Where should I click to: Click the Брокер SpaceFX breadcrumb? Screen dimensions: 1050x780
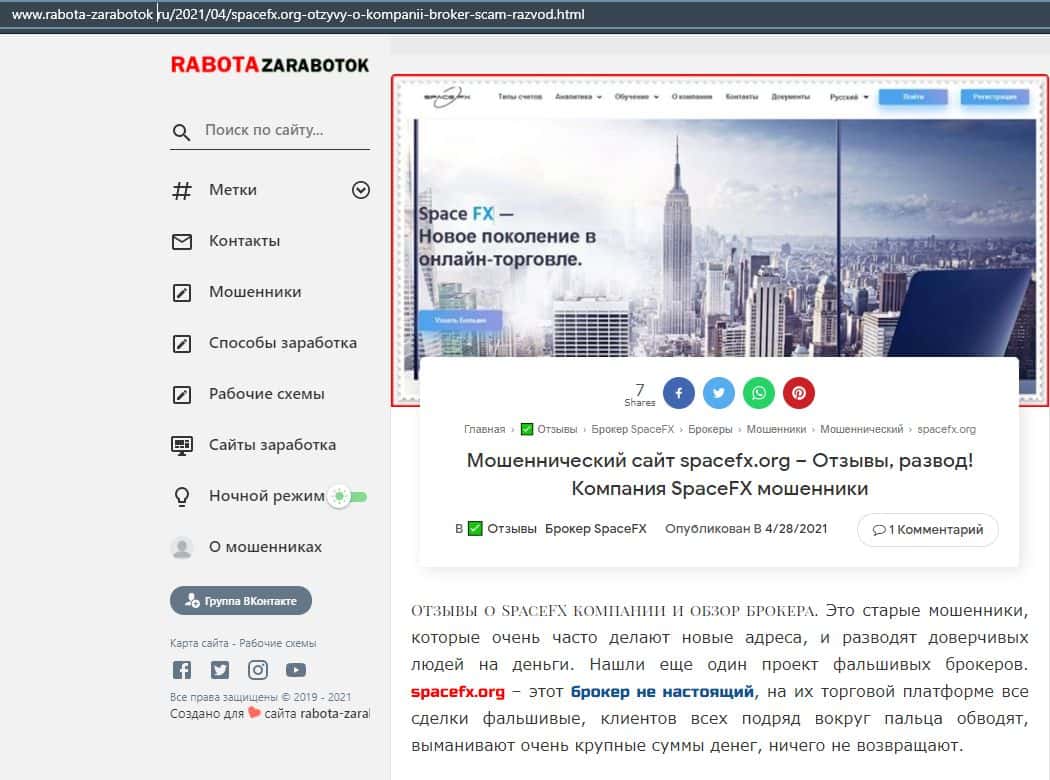click(x=633, y=429)
